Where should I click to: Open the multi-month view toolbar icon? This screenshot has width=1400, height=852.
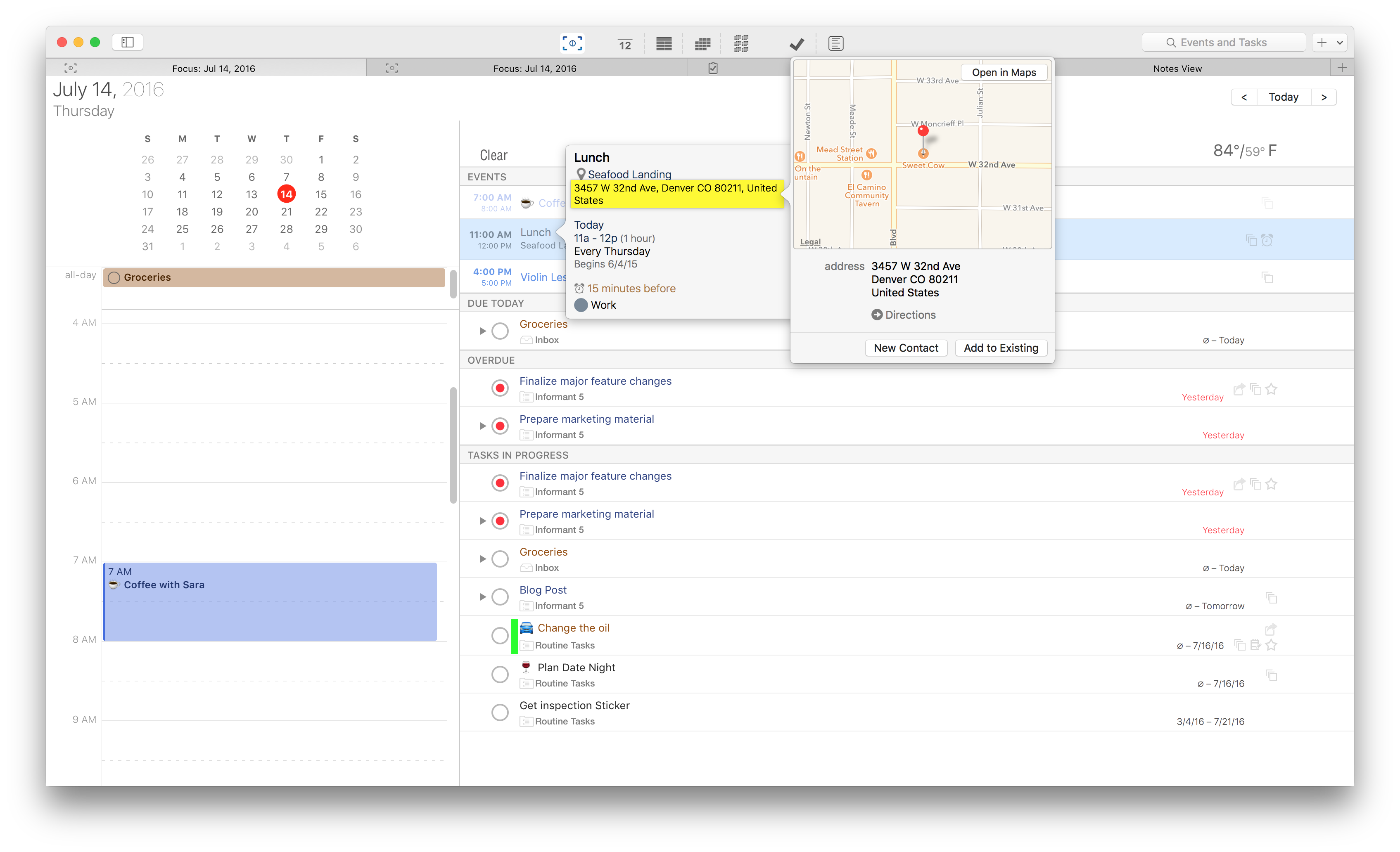pos(740,43)
